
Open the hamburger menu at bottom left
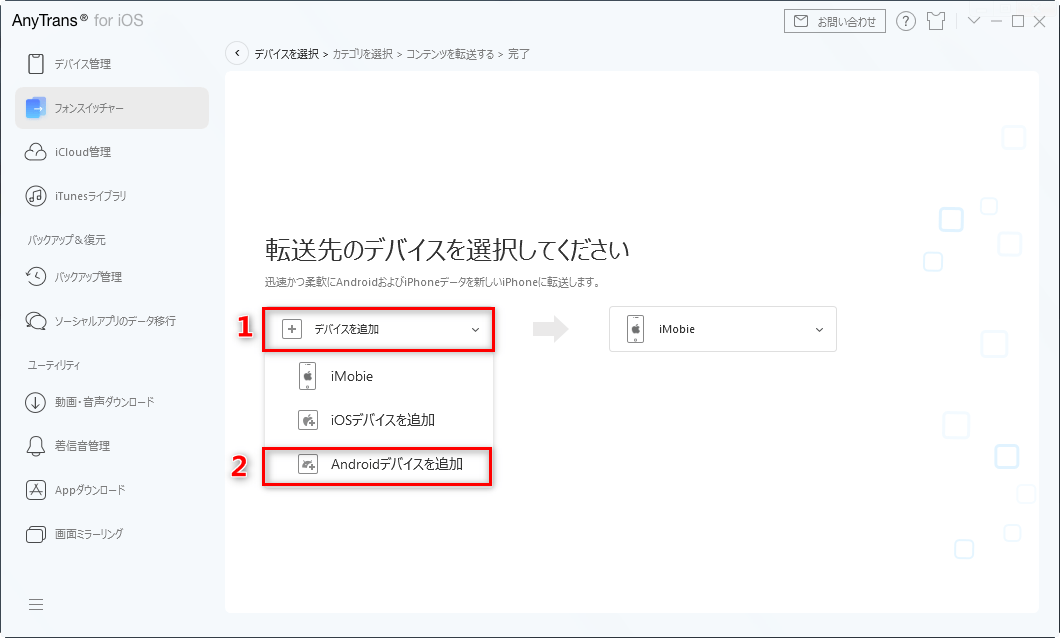(36, 604)
